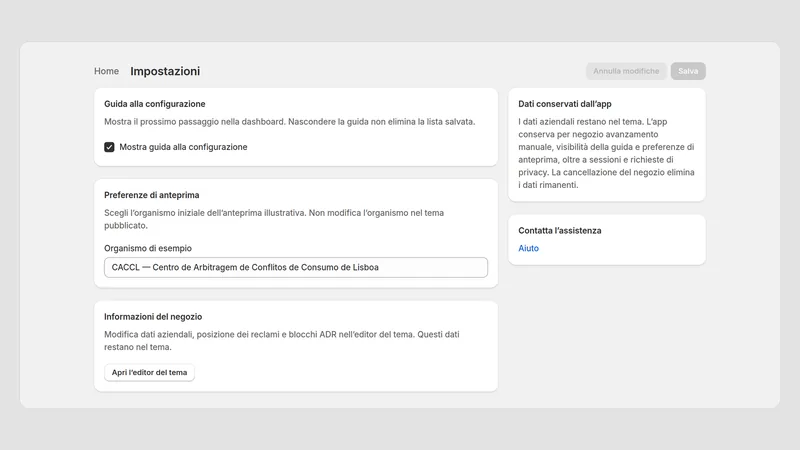Open the Organismo di esempio dropdown

pyautogui.click(x=296, y=267)
